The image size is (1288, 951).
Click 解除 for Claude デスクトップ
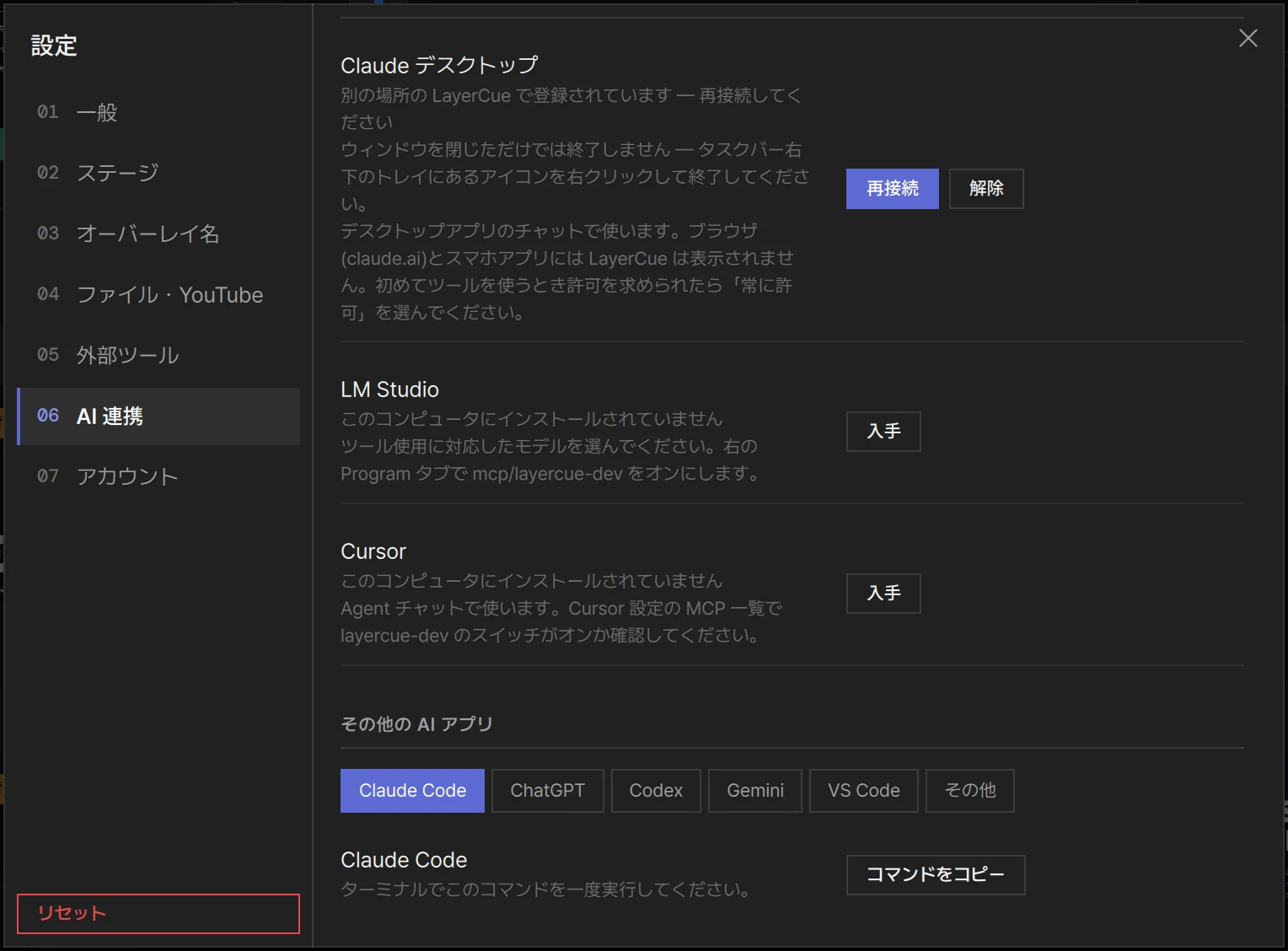tap(986, 188)
